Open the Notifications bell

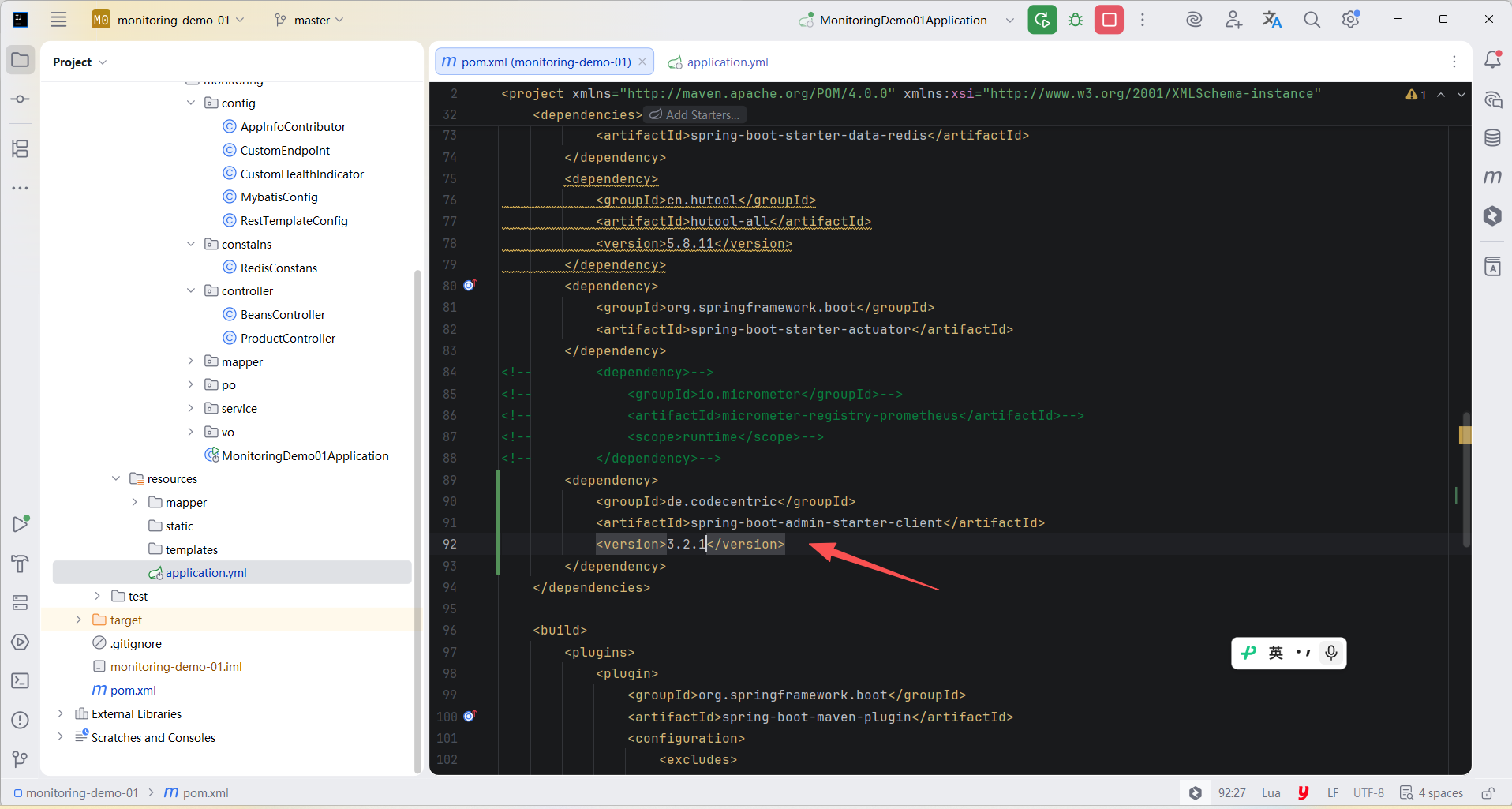pos(1492,60)
